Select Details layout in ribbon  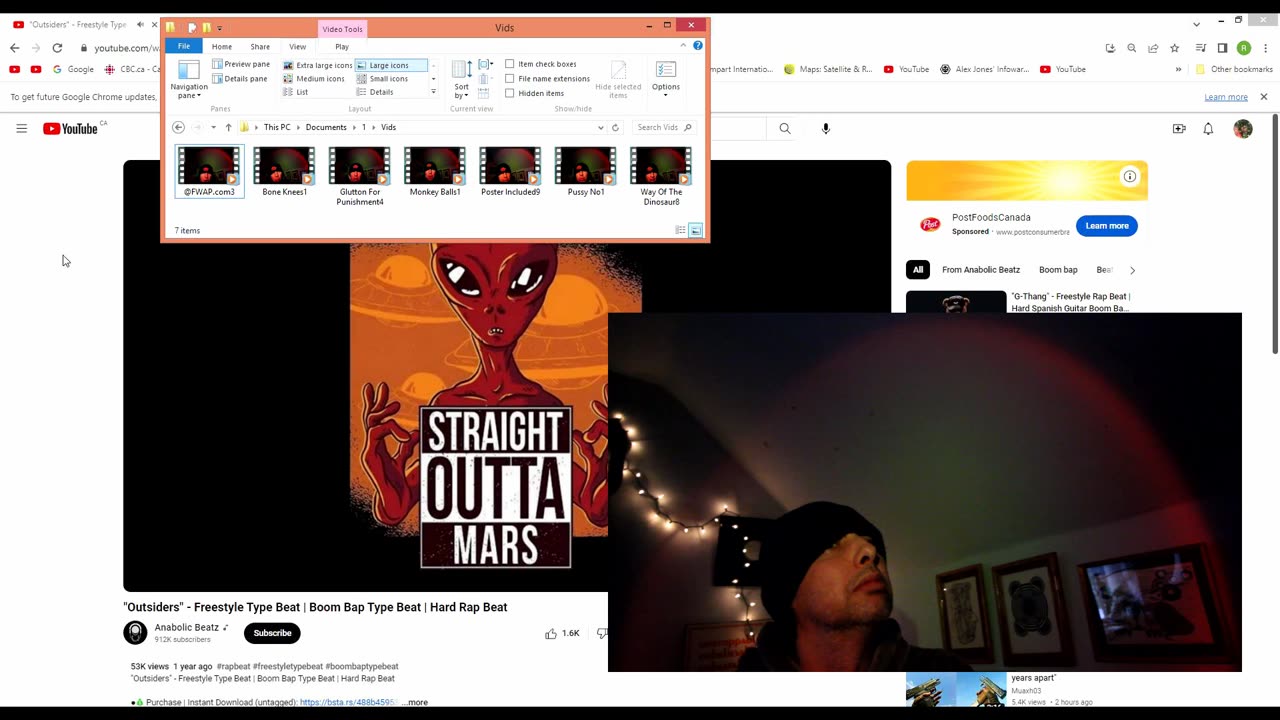point(375,92)
